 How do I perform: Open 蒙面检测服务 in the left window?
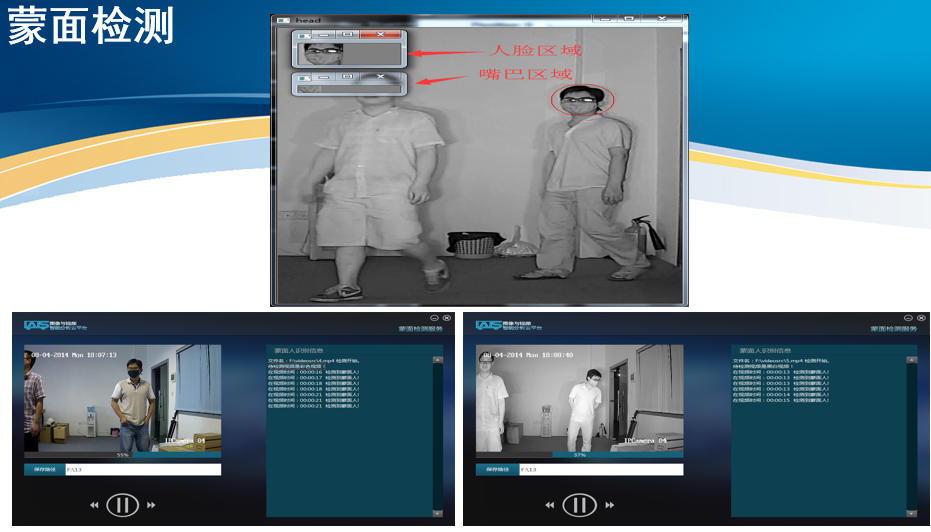tap(420, 328)
